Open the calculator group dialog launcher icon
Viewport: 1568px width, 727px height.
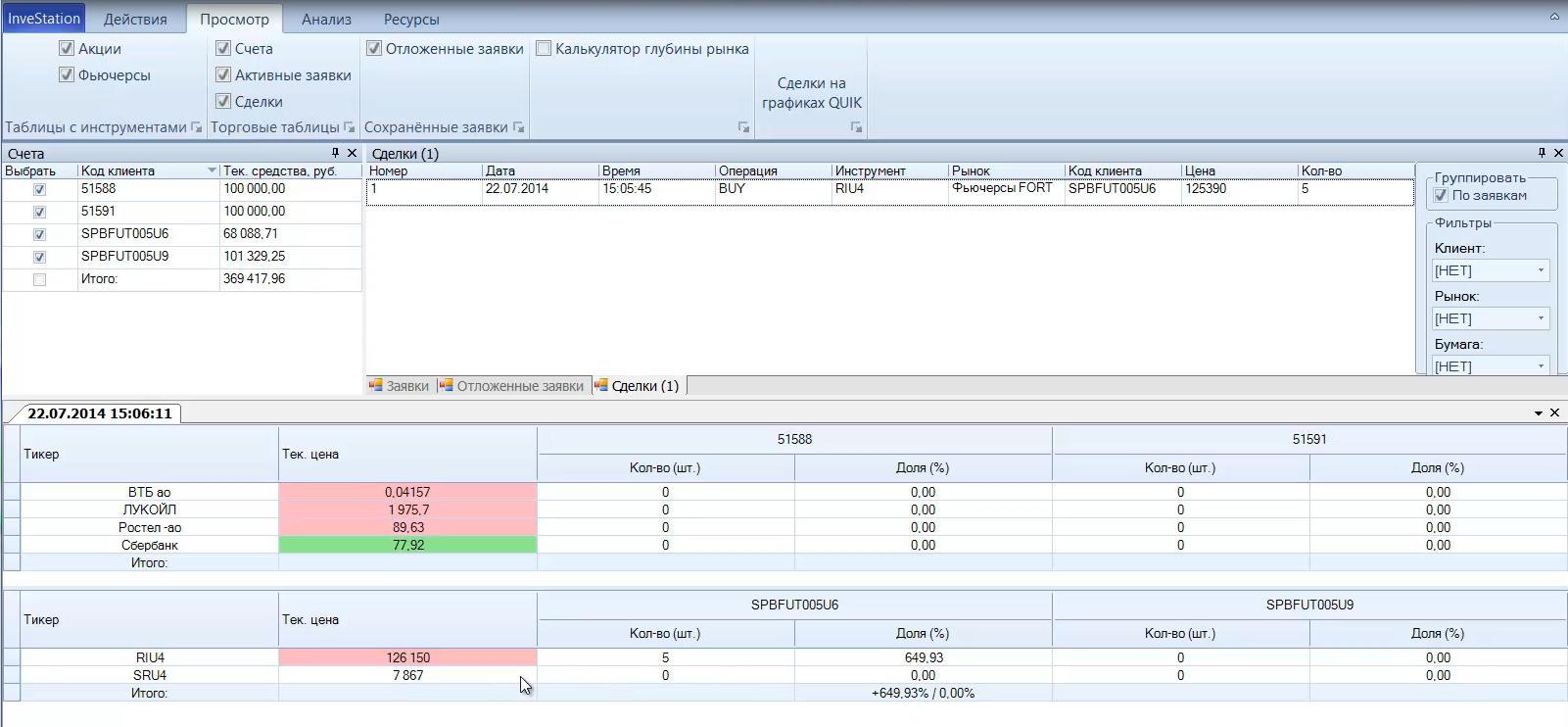click(x=743, y=127)
